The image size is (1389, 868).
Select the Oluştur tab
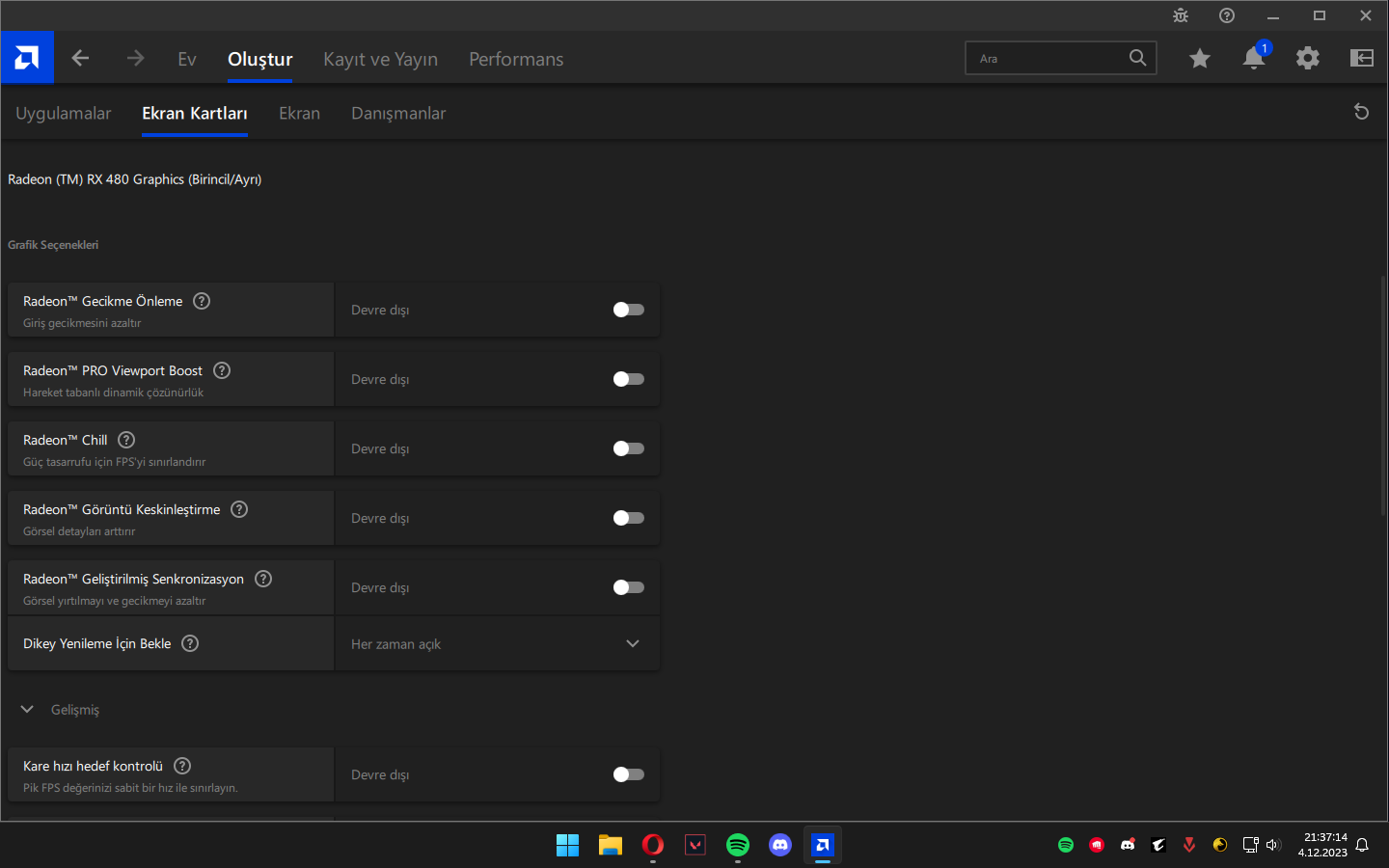pyautogui.click(x=260, y=59)
